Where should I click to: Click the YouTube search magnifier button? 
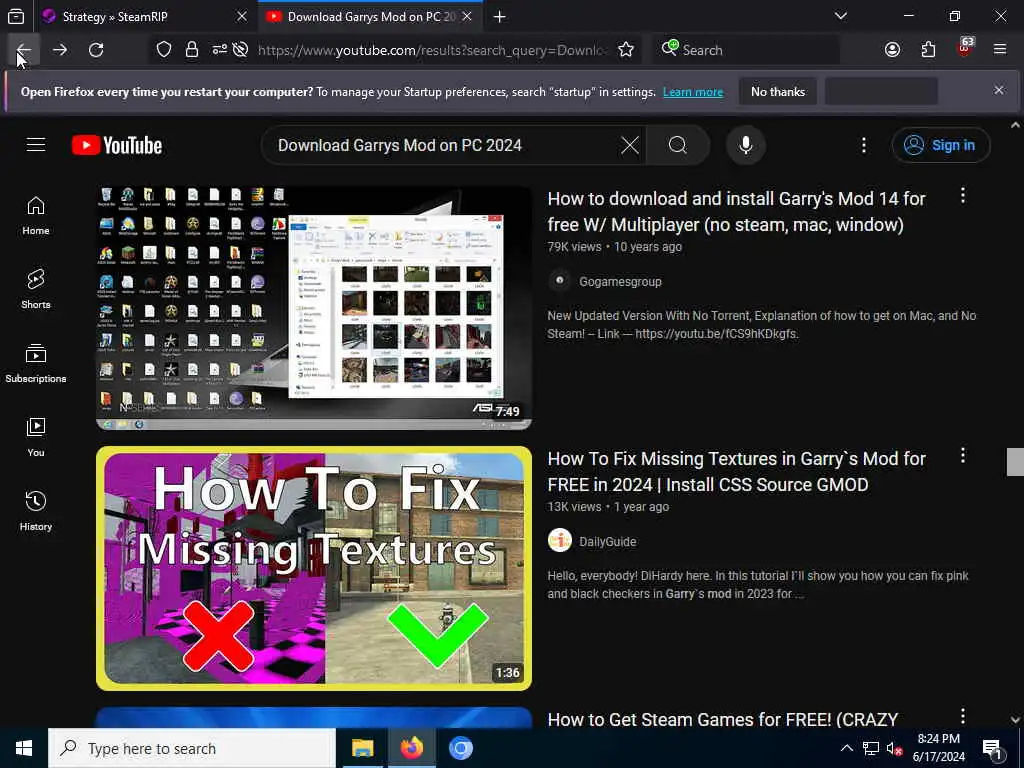point(678,145)
